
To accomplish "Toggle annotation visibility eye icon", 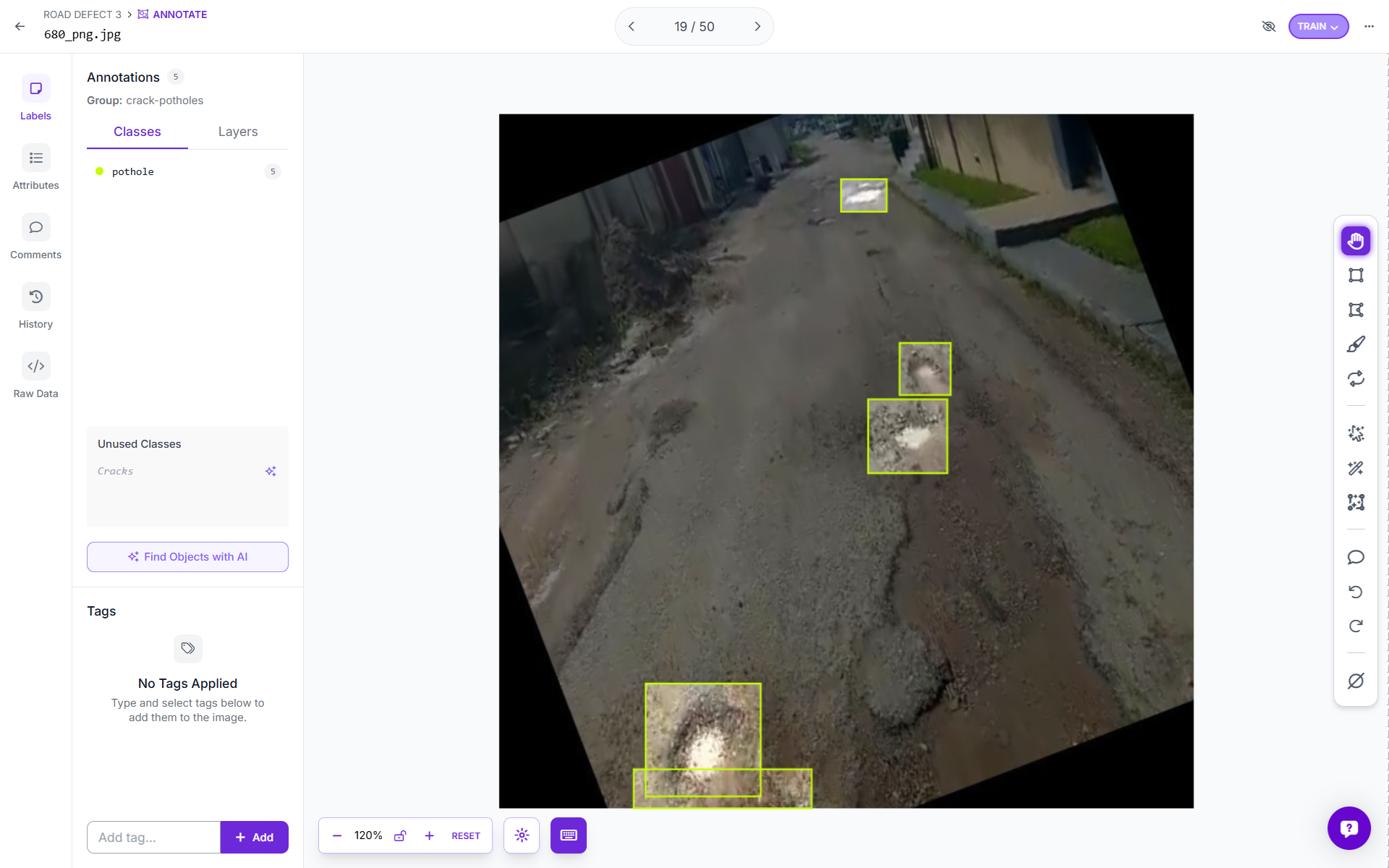I will click(1269, 27).
